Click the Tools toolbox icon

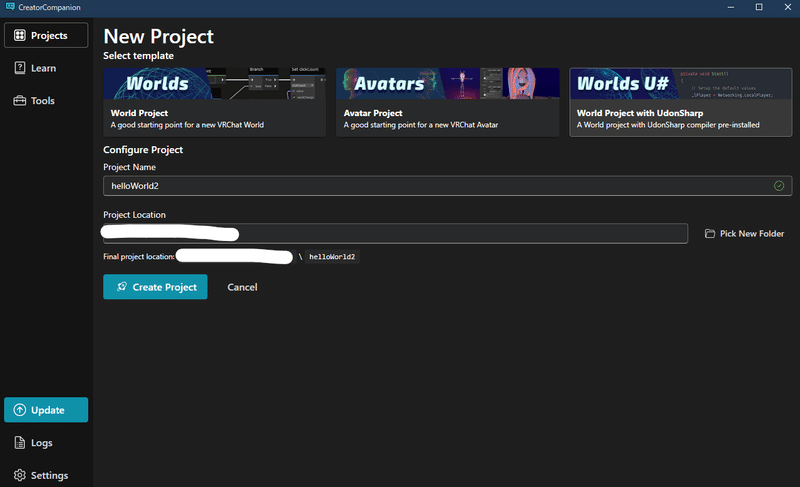pos(19,100)
